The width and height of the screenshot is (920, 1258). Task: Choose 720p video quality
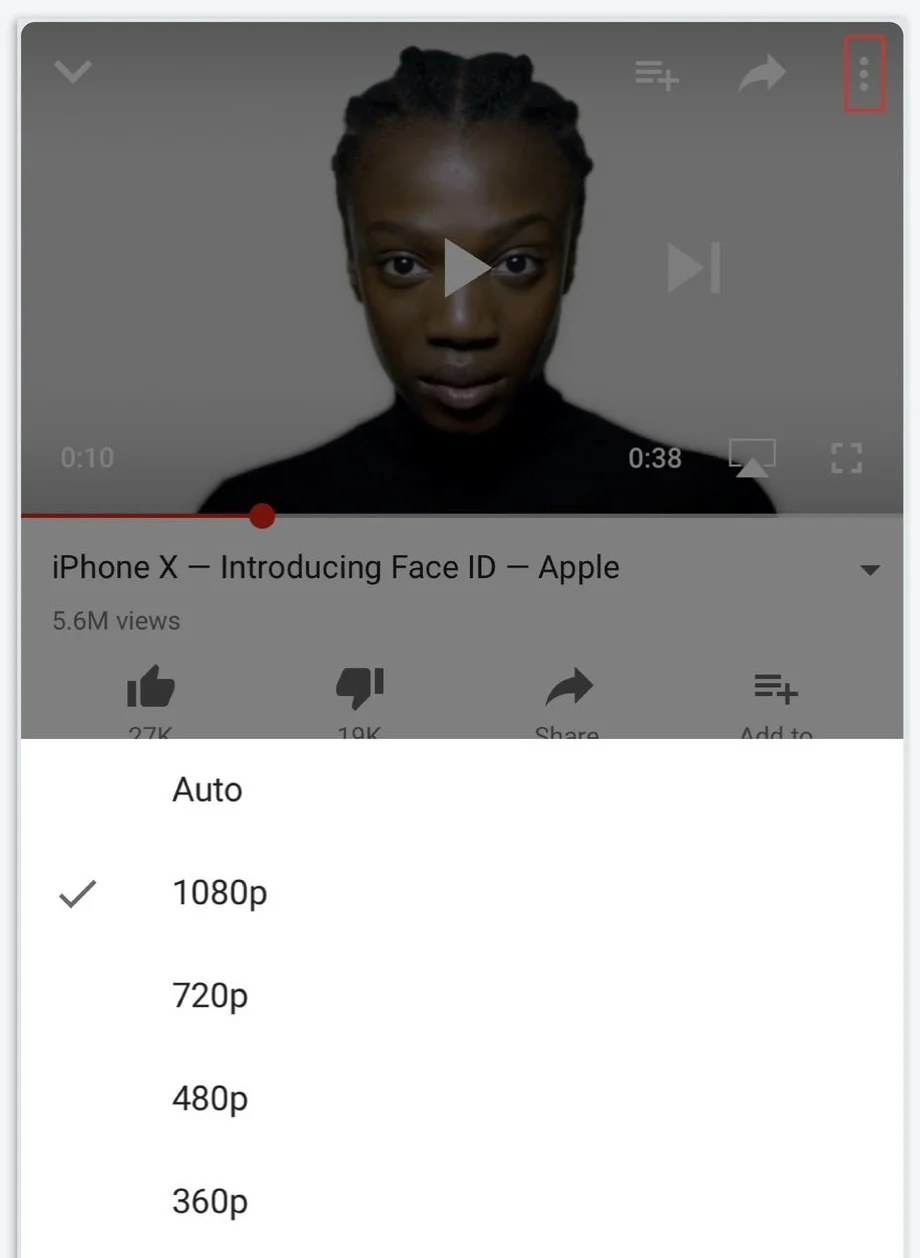(461, 996)
